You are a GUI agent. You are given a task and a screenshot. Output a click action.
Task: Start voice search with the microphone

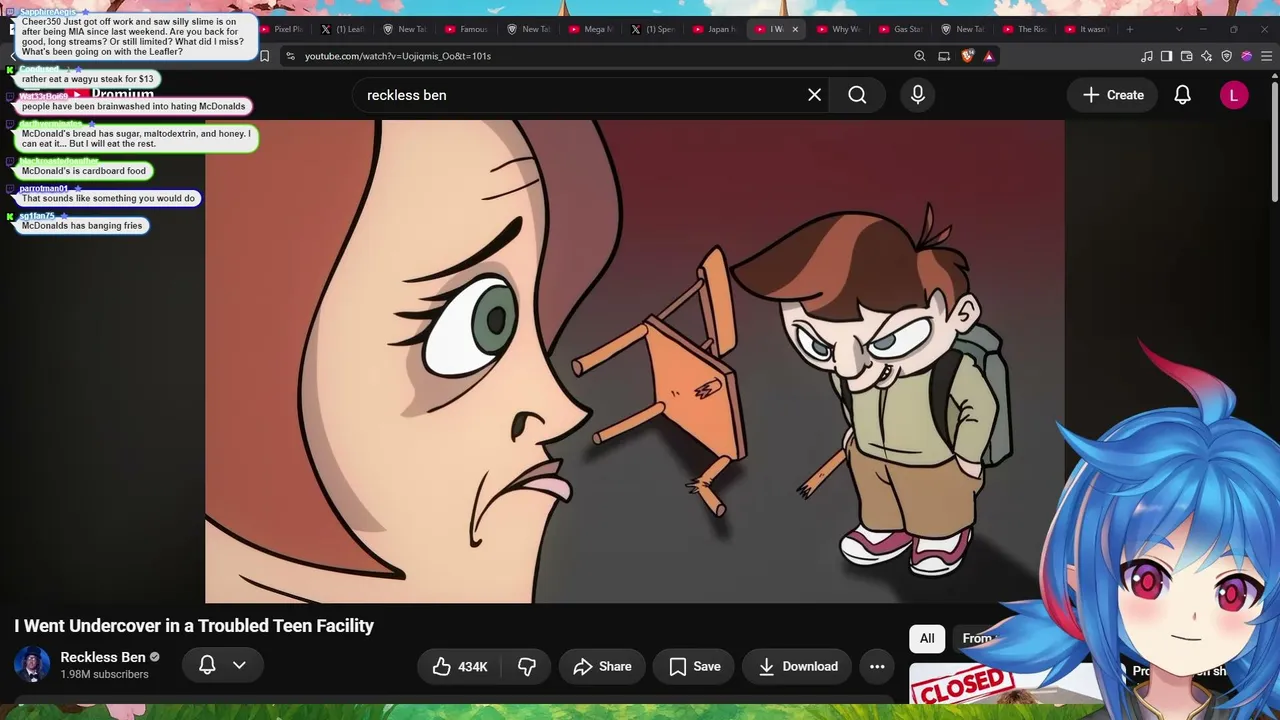click(918, 95)
